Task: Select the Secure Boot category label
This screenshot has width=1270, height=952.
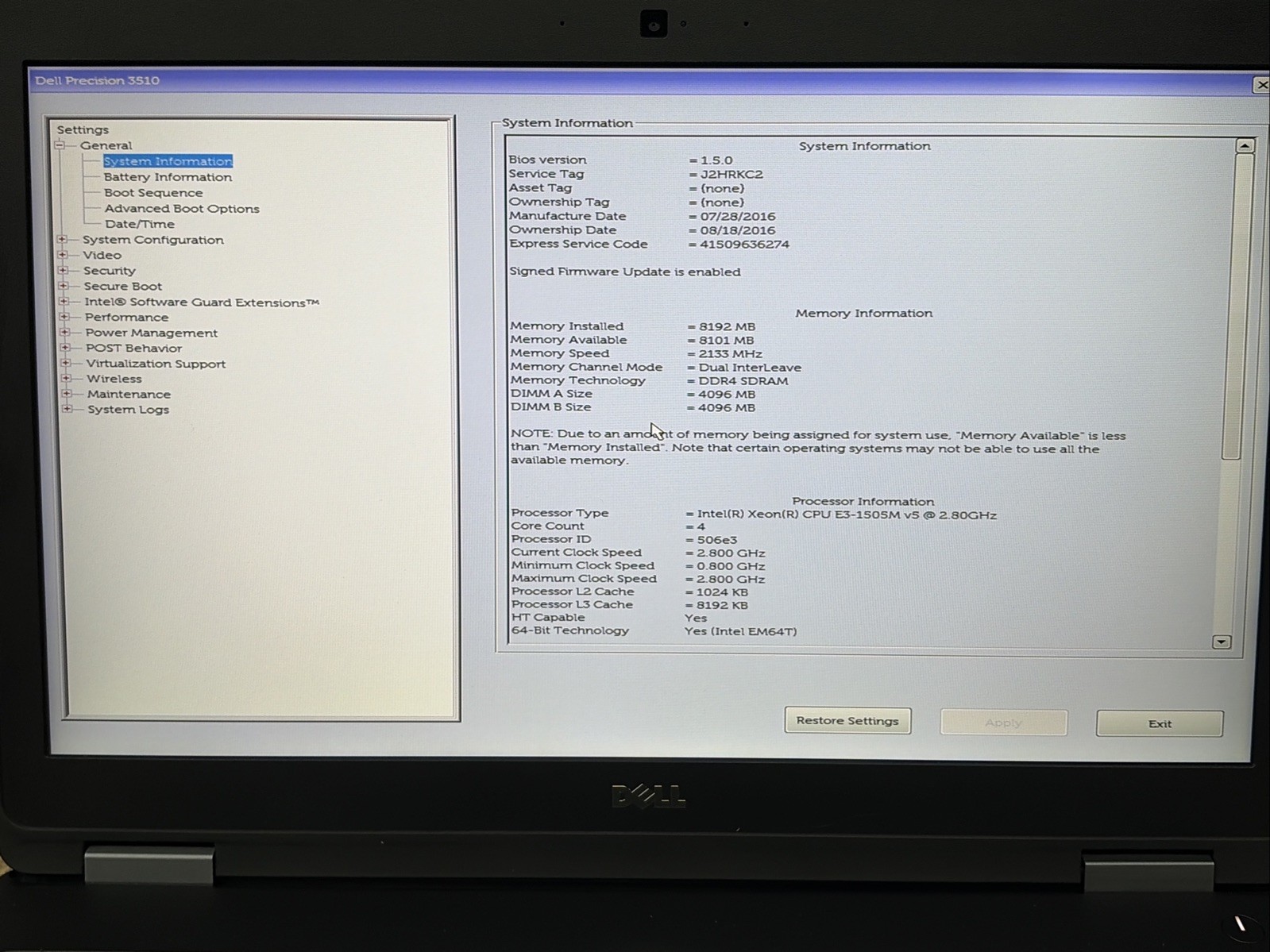Action: point(123,286)
